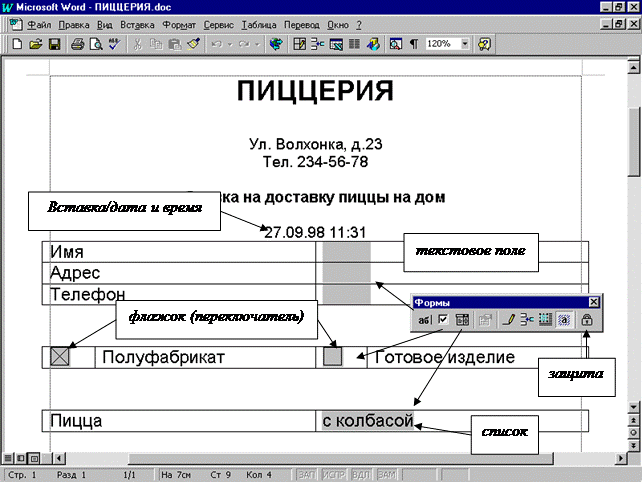Toggle ЗАМ overtype mode in the status bar

[387, 475]
